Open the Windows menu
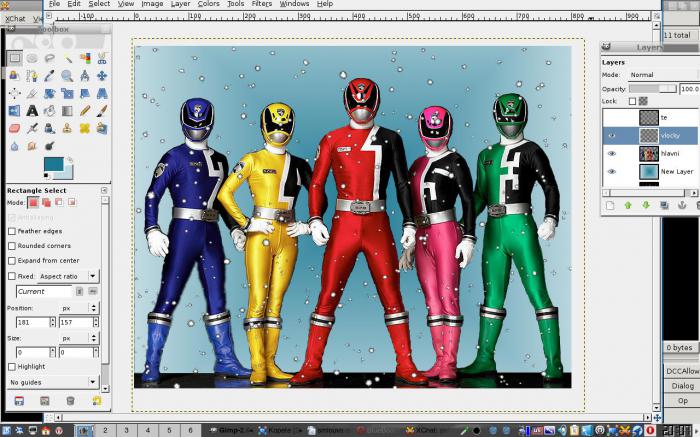The height and width of the screenshot is (437, 700). (x=294, y=4)
